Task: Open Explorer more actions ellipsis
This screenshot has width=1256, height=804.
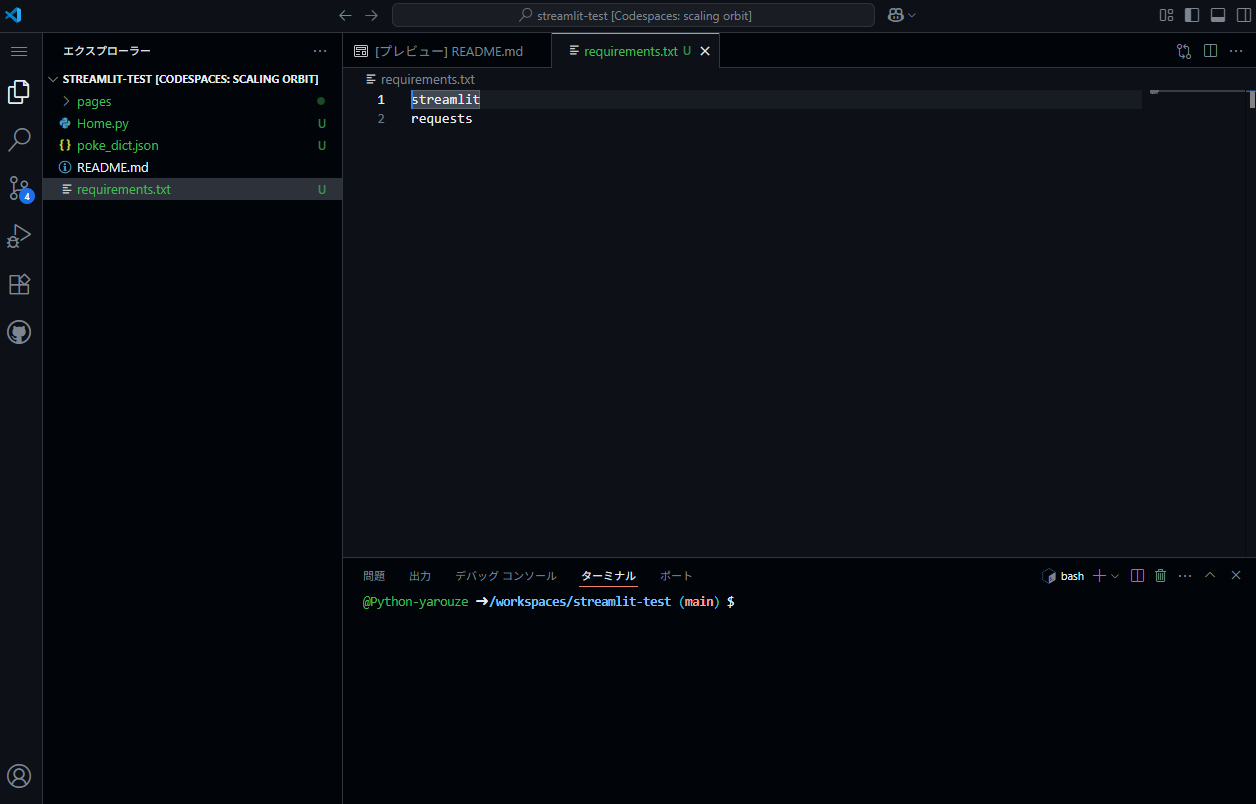Action: pyautogui.click(x=320, y=51)
